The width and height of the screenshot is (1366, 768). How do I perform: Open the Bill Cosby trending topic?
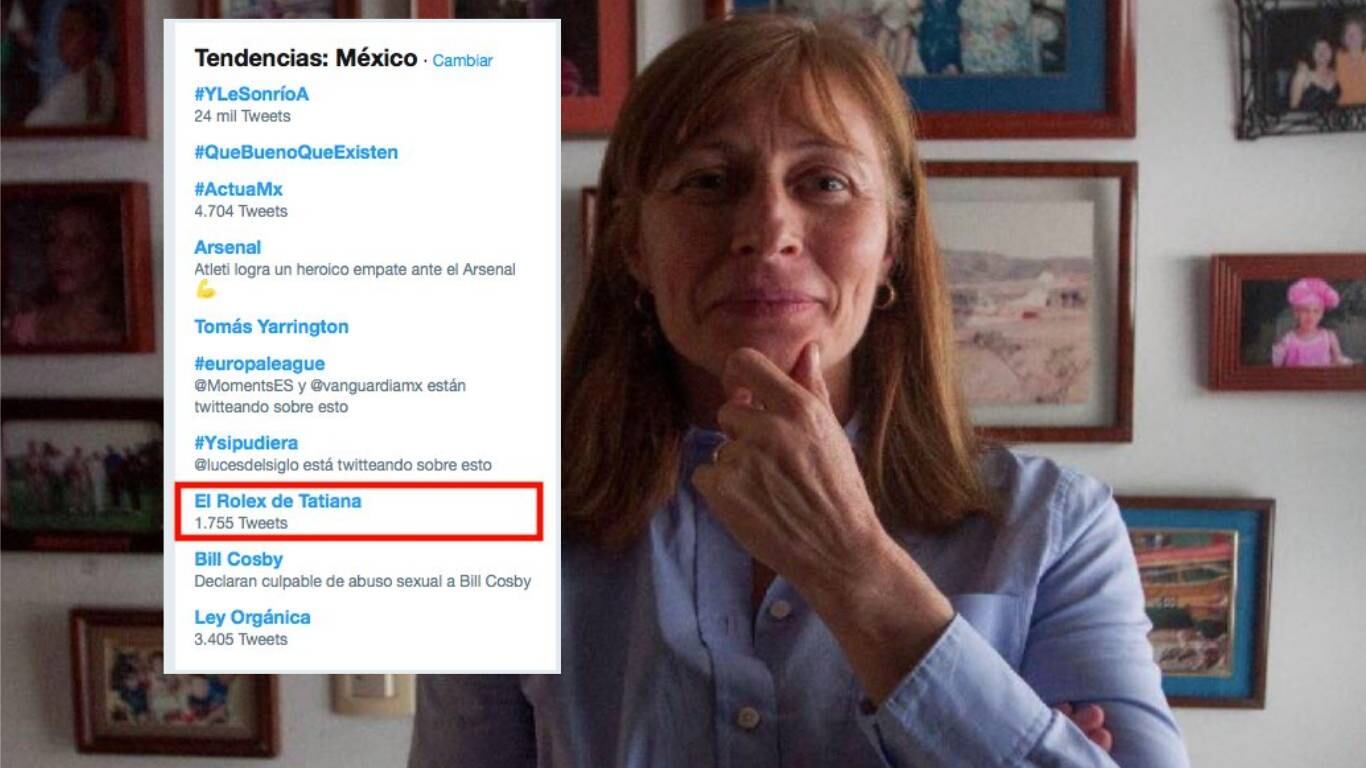pyautogui.click(x=238, y=559)
